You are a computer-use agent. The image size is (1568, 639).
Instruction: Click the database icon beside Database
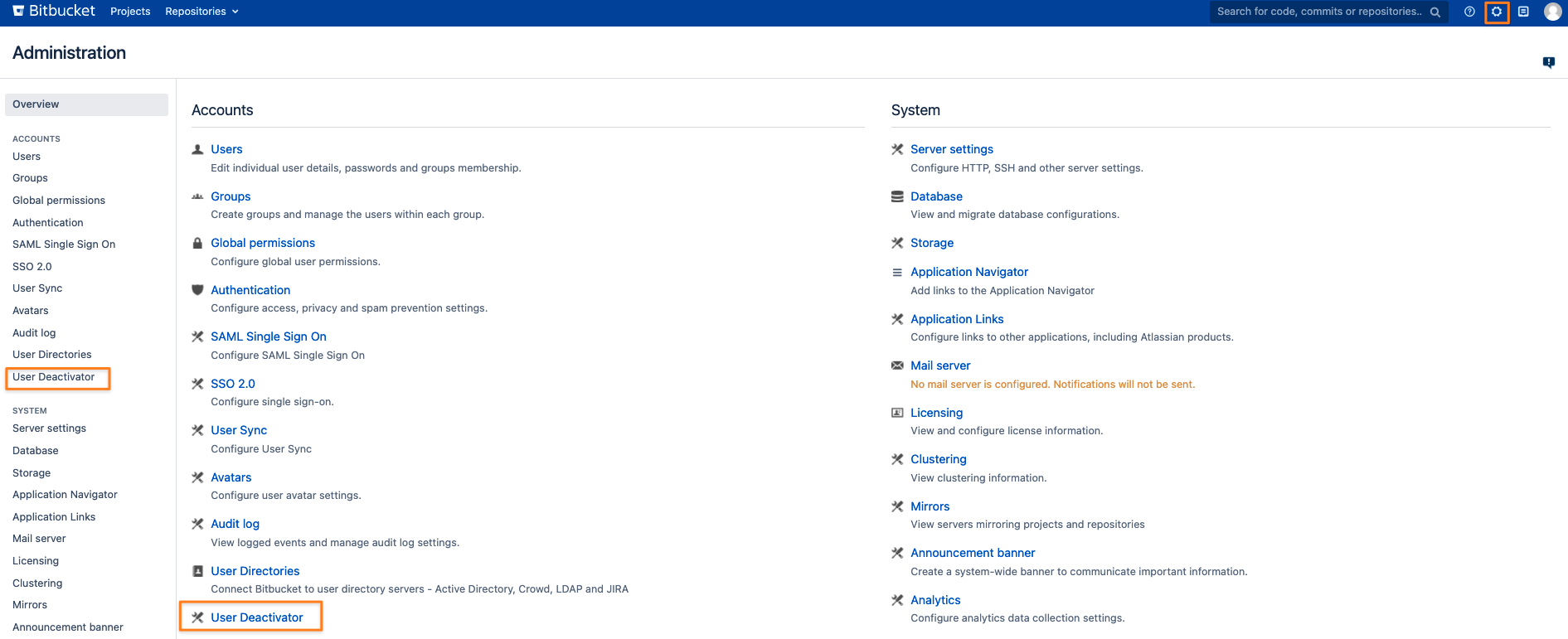897,196
